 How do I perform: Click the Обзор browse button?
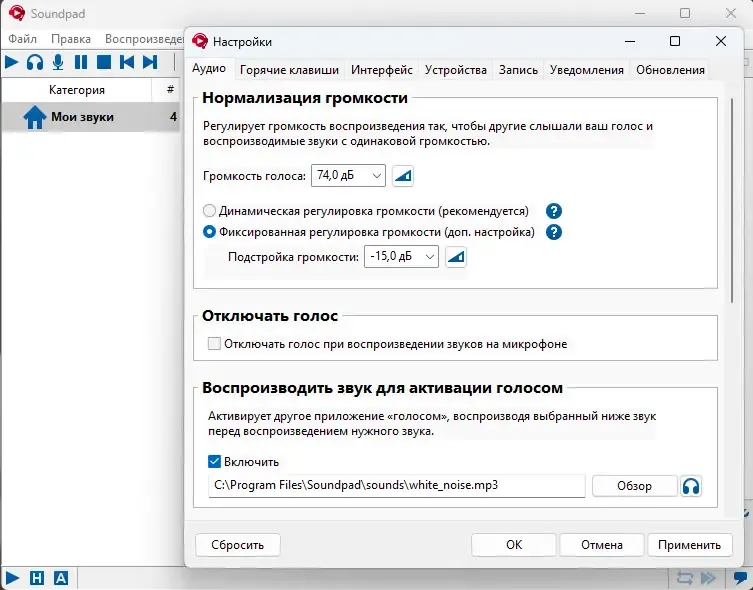634,486
